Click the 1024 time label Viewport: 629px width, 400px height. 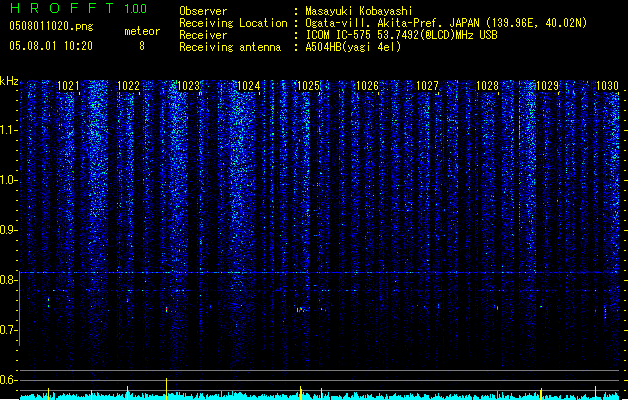pos(249,86)
